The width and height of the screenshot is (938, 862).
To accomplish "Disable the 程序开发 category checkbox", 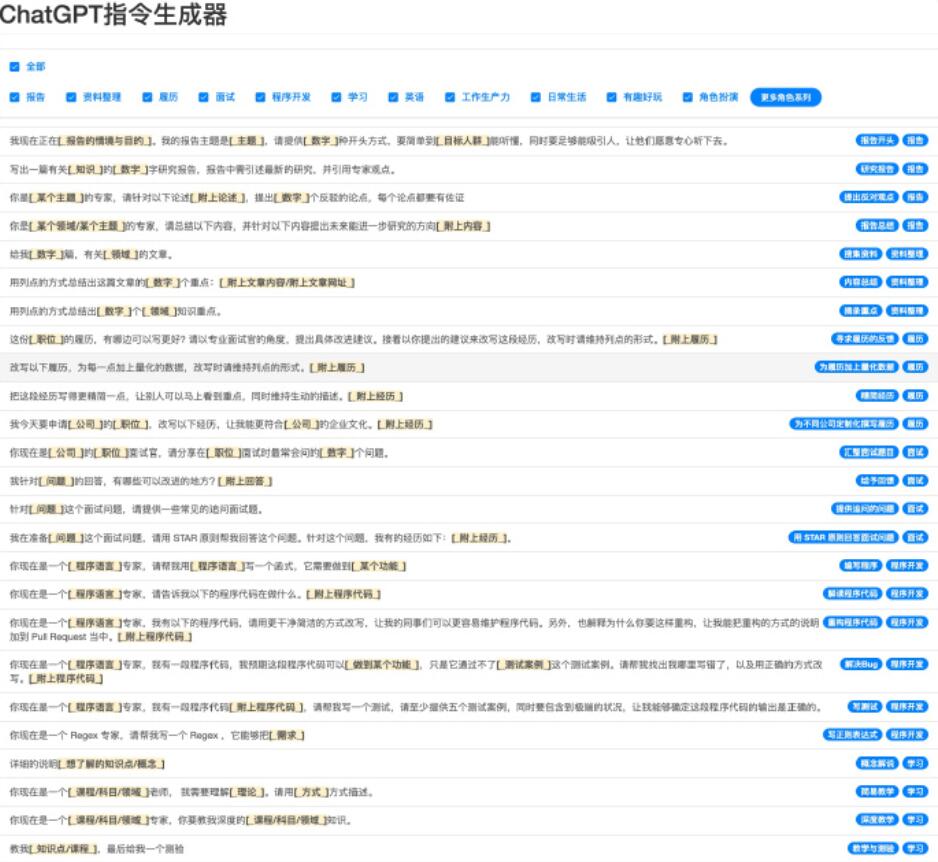I will point(261,97).
